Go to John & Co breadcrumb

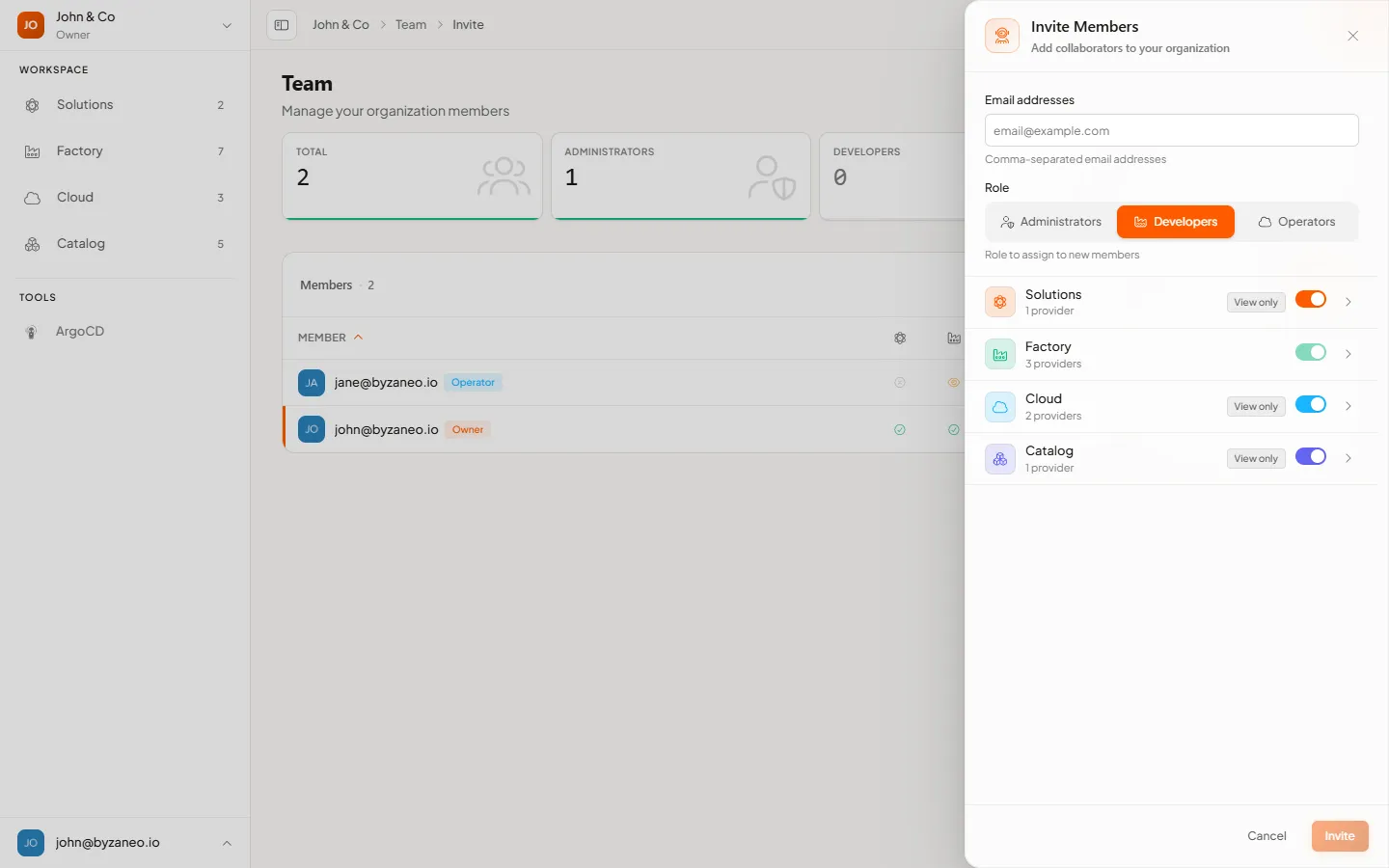coord(340,25)
